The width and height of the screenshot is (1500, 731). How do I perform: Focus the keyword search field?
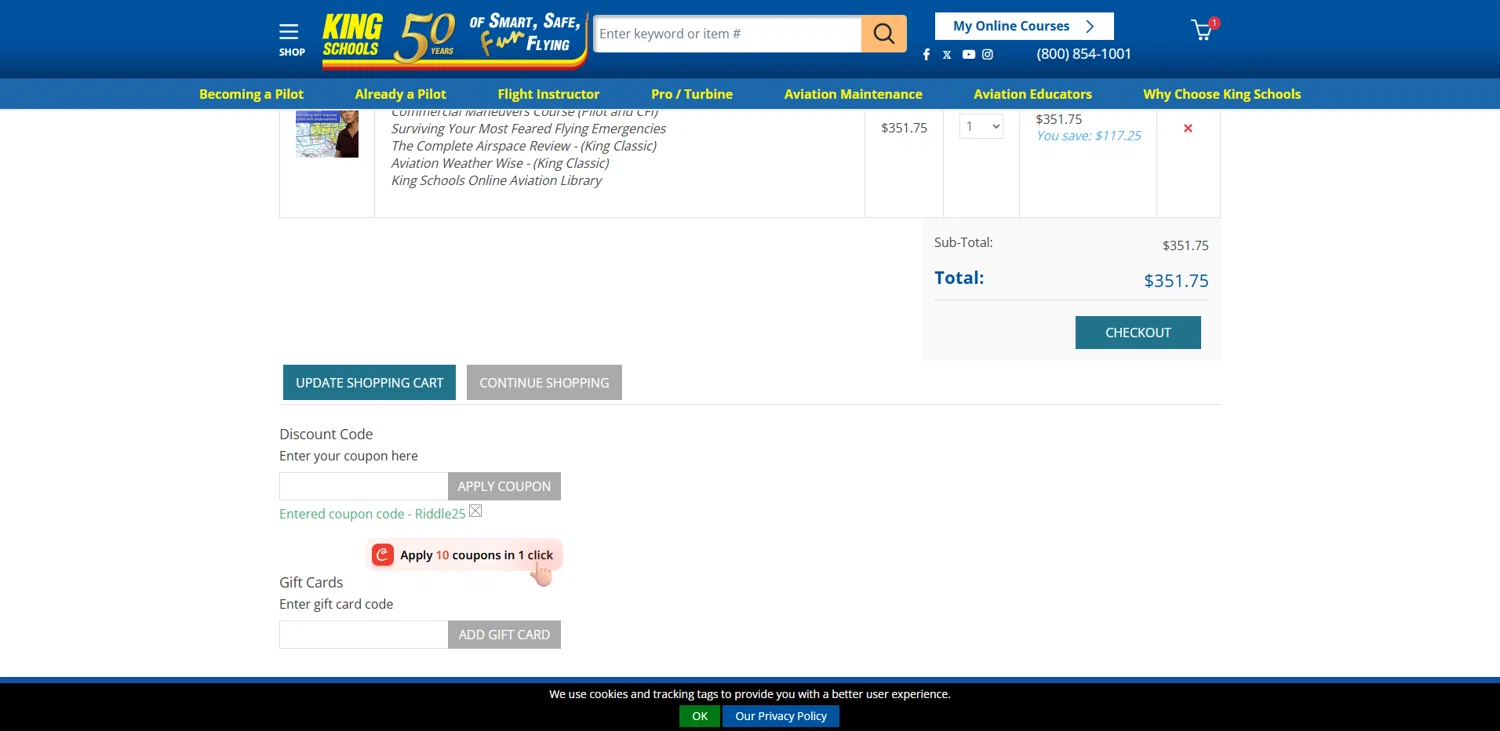click(x=727, y=34)
